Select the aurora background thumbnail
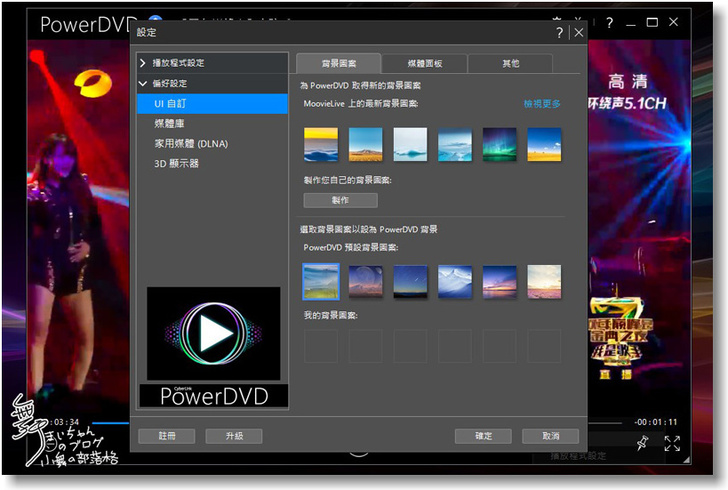Screen dimensions: 728x490 tap(500, 144)
